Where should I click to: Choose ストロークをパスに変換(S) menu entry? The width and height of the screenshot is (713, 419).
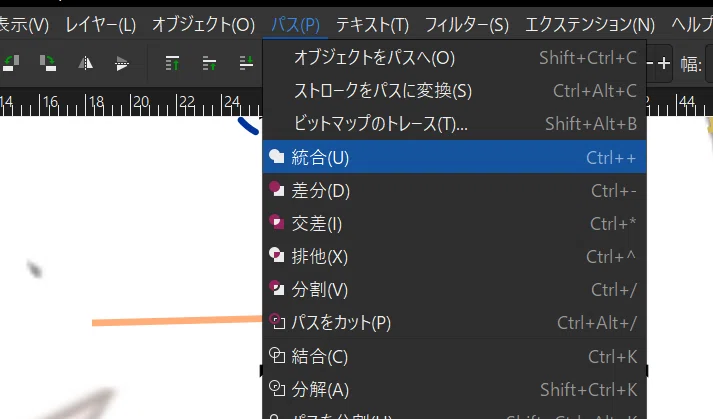[454, 91]
